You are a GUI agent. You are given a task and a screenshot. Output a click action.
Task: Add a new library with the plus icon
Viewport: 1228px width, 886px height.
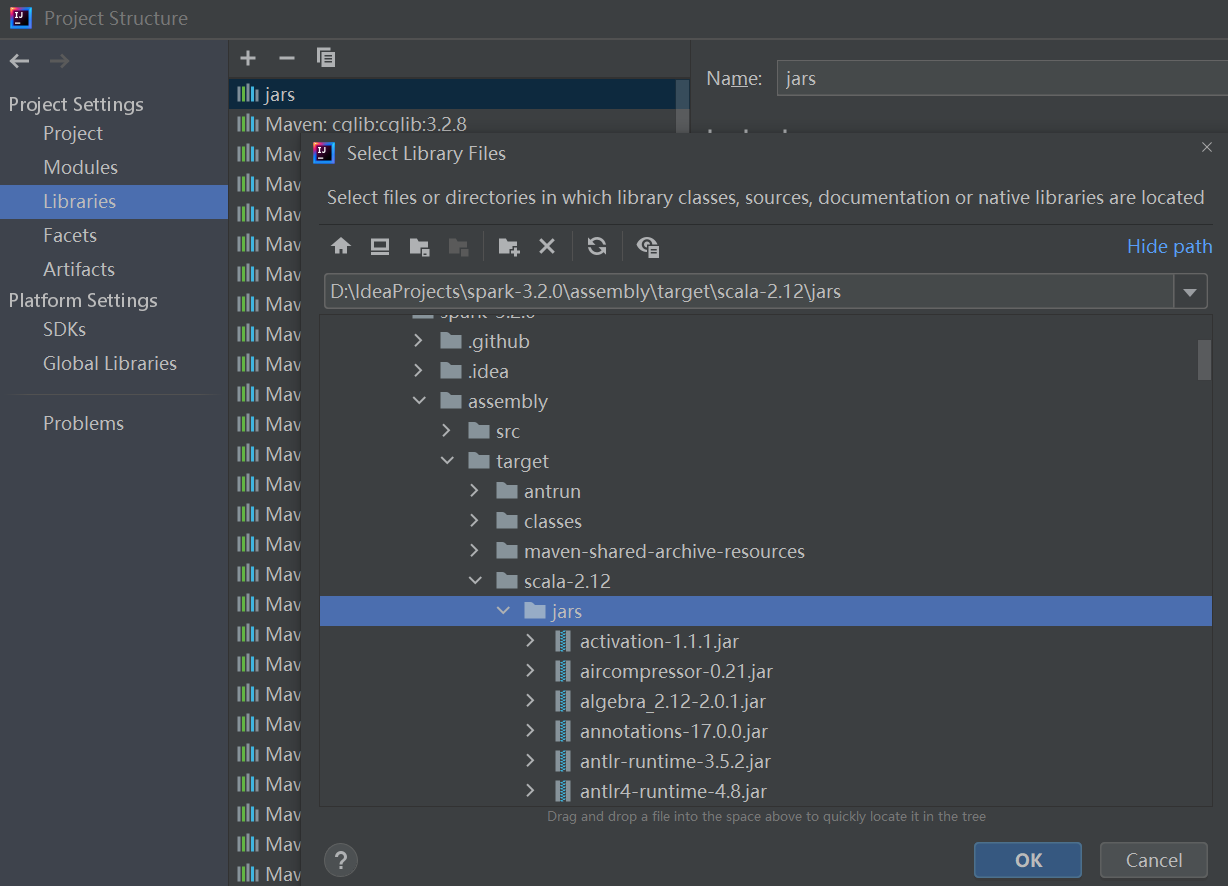248,58
